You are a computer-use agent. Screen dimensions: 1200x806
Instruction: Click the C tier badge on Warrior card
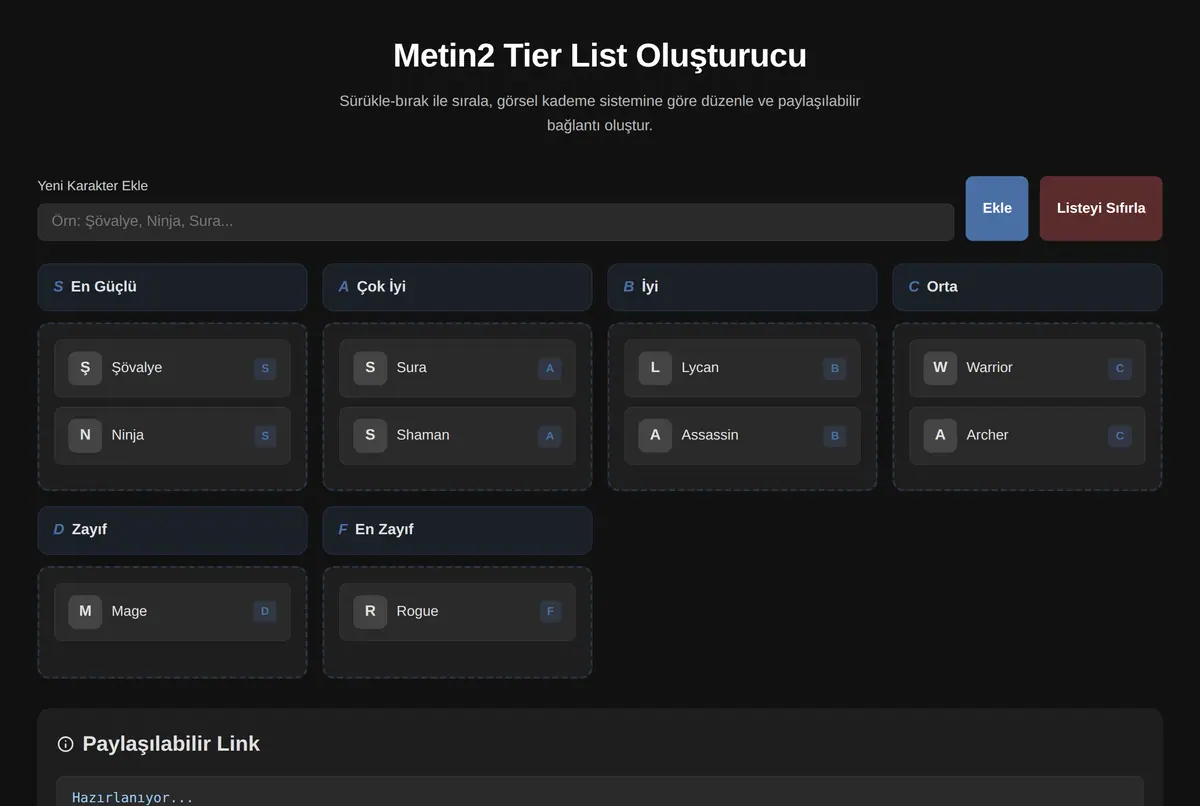pos(1120,368)
